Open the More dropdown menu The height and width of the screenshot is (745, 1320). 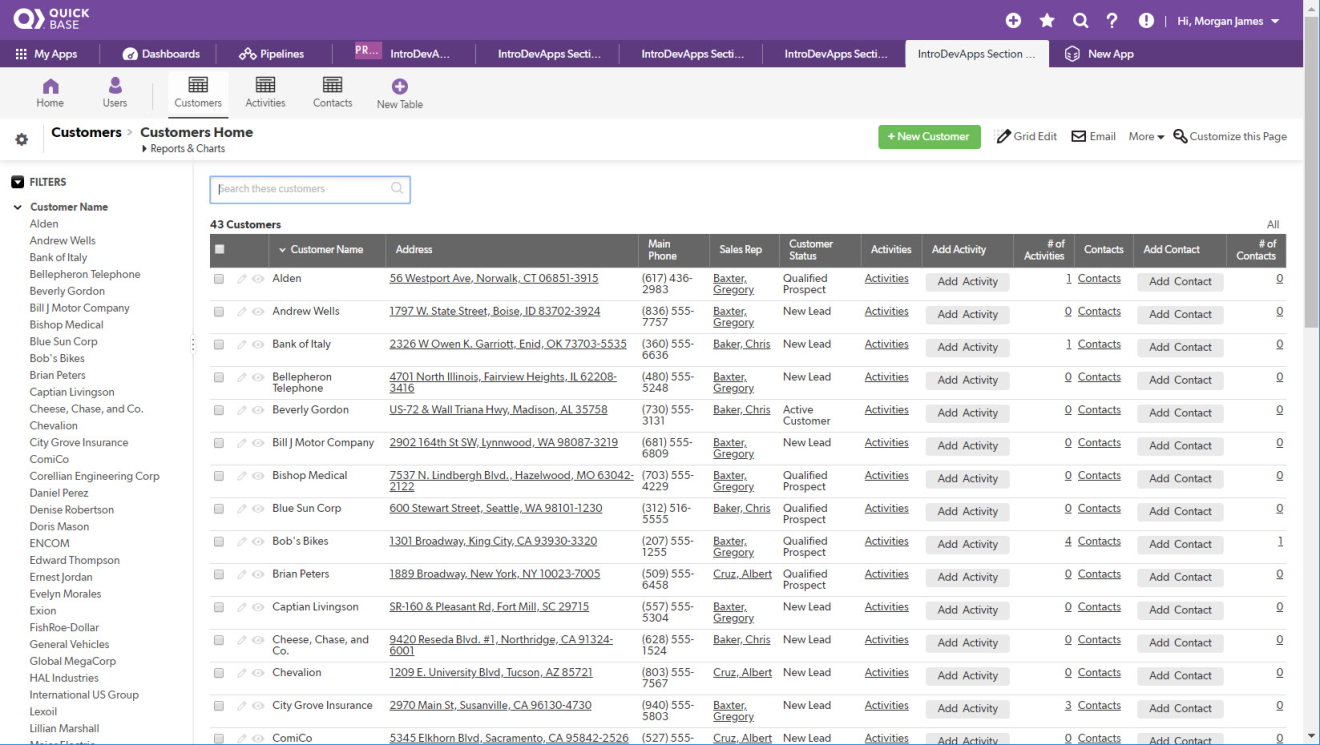(1146, 137)
